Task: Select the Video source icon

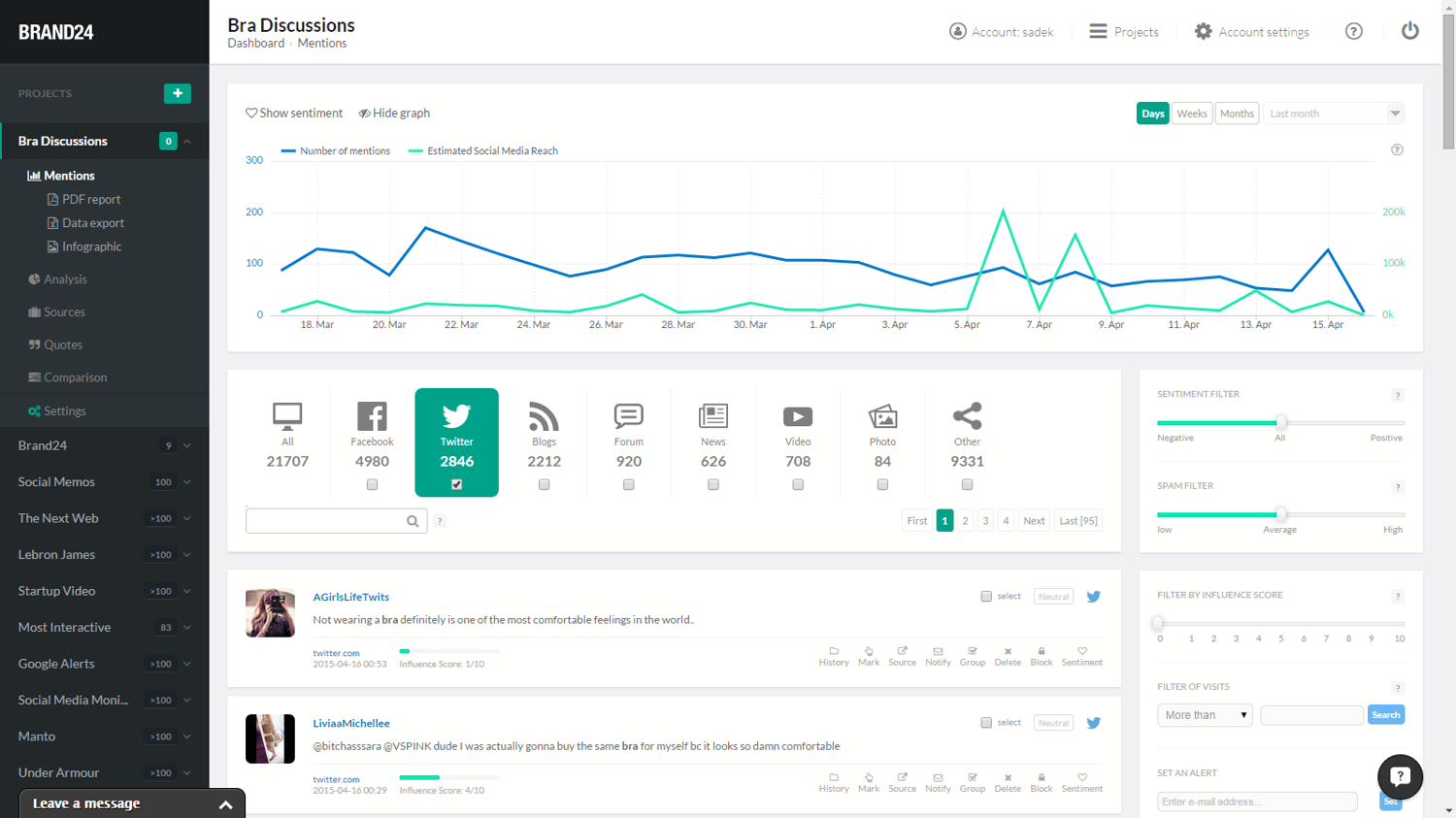Action: click(x=797, y=416)
